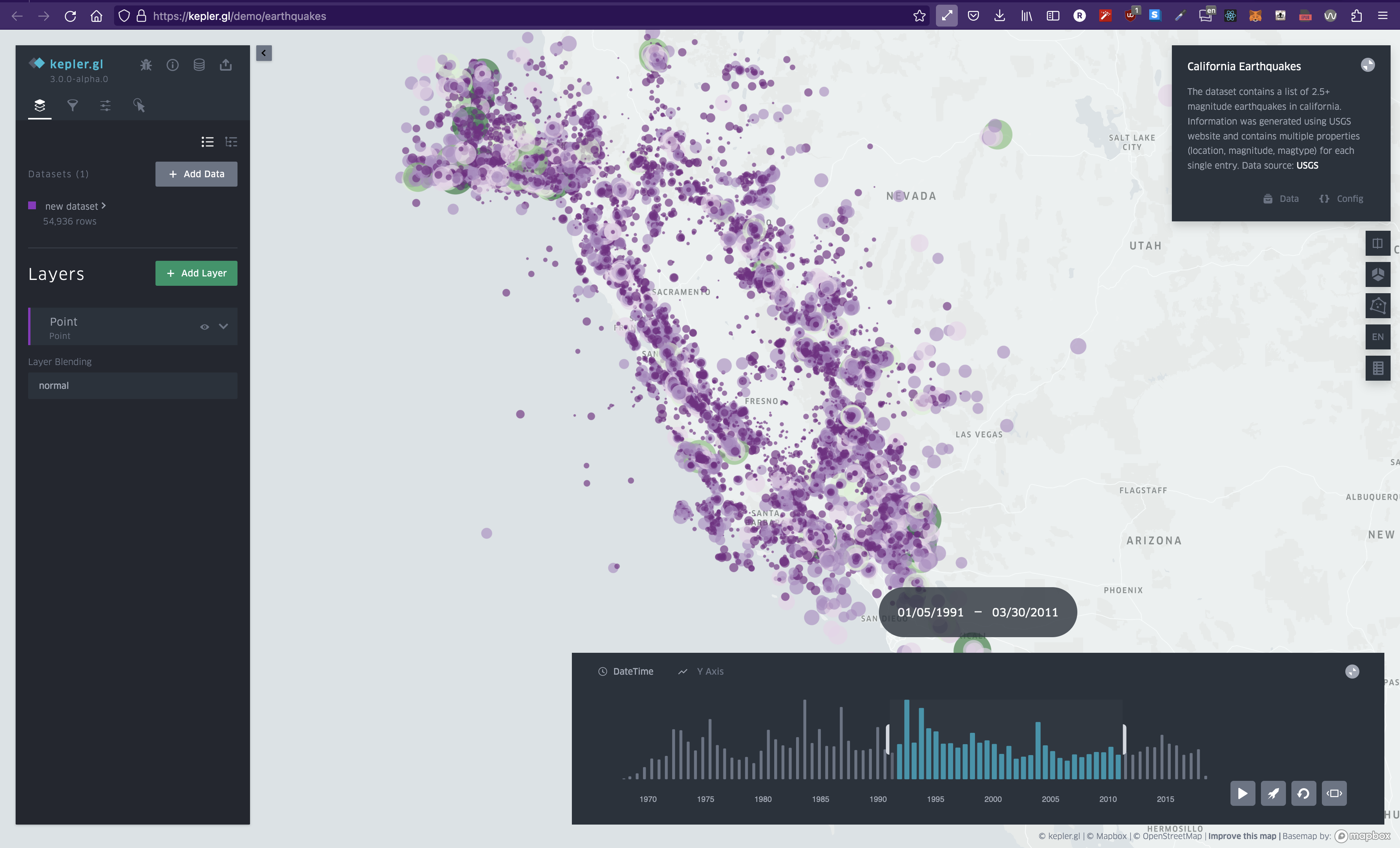Image resolution: width=1400 pixels, height=848 pixels.
Task: Switch to the Filters tab icon
Action: click(73, 105)
